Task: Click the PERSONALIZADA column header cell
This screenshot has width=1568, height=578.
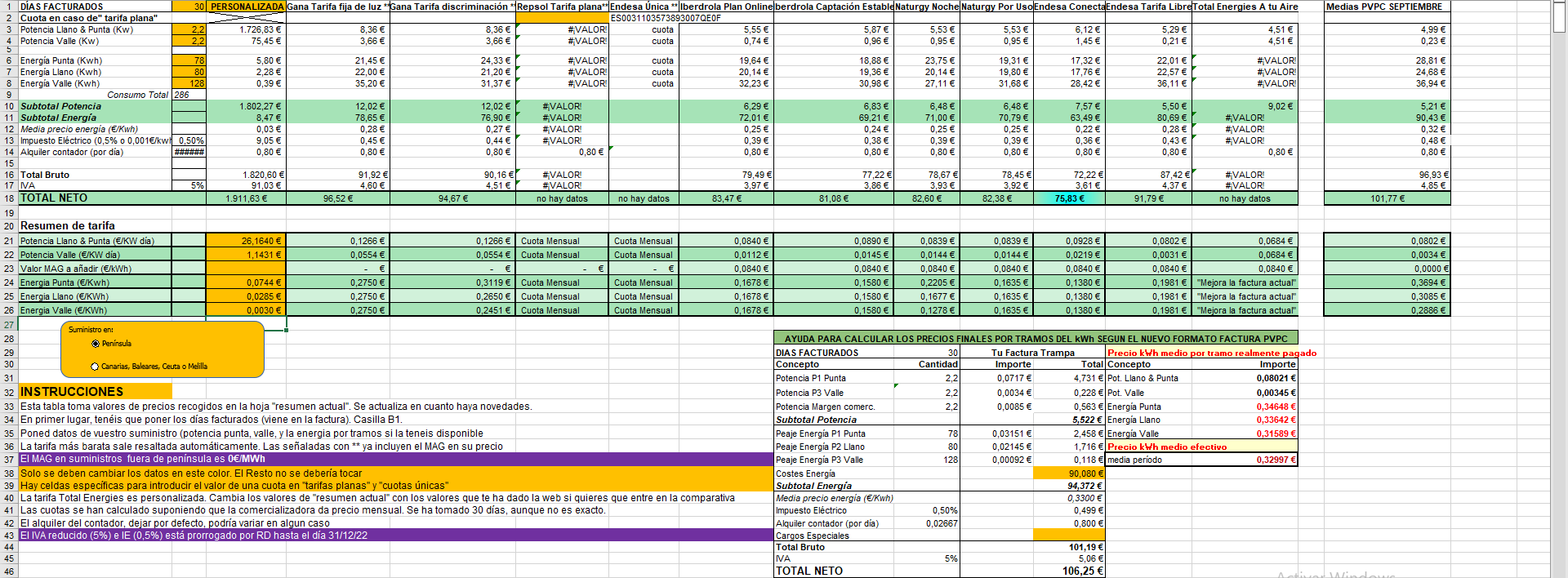Action: [246, 7]
